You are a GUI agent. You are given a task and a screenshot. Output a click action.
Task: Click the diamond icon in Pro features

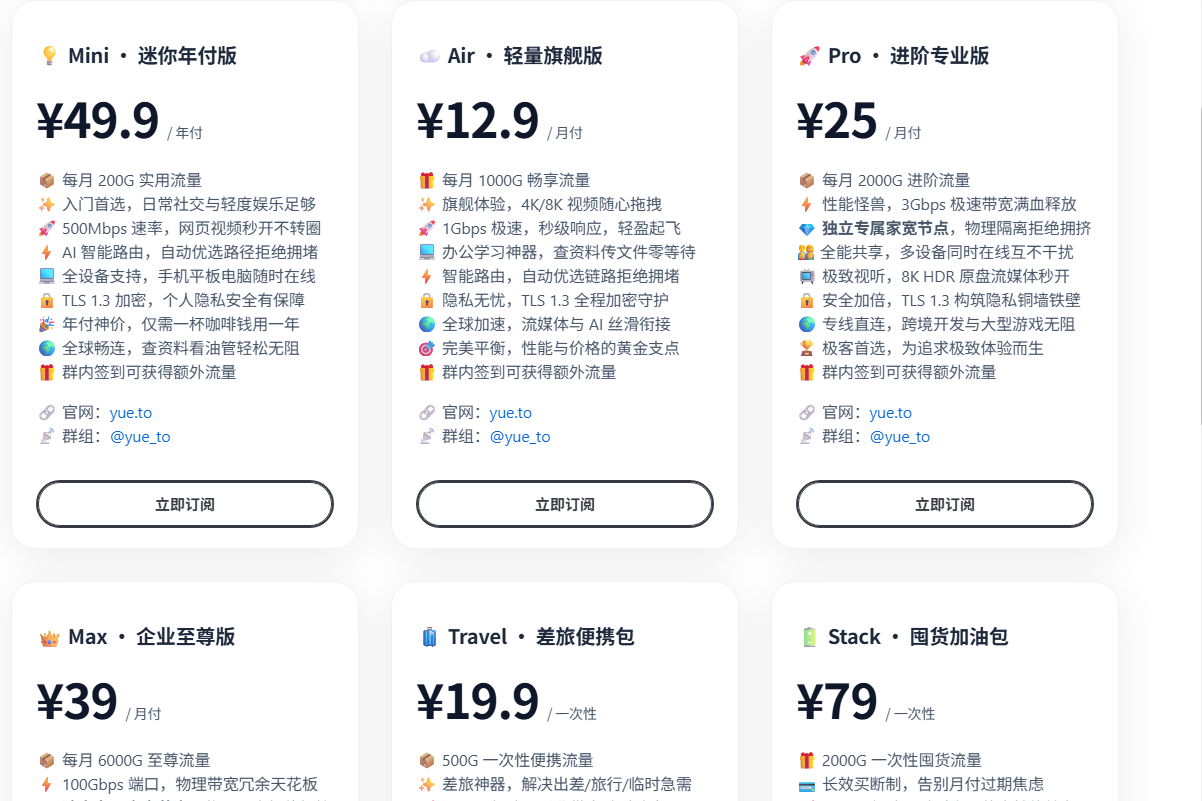click(807, 228)
